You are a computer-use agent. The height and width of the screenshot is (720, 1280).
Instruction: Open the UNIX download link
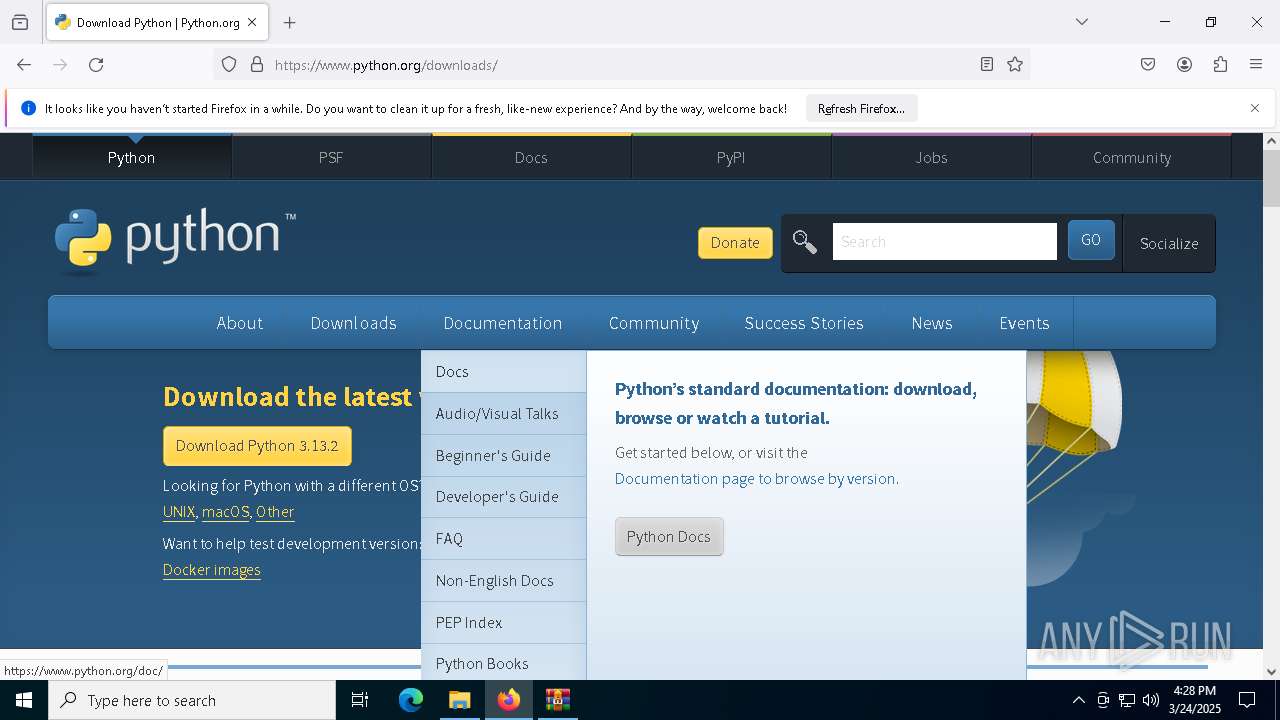pos(179,512)
